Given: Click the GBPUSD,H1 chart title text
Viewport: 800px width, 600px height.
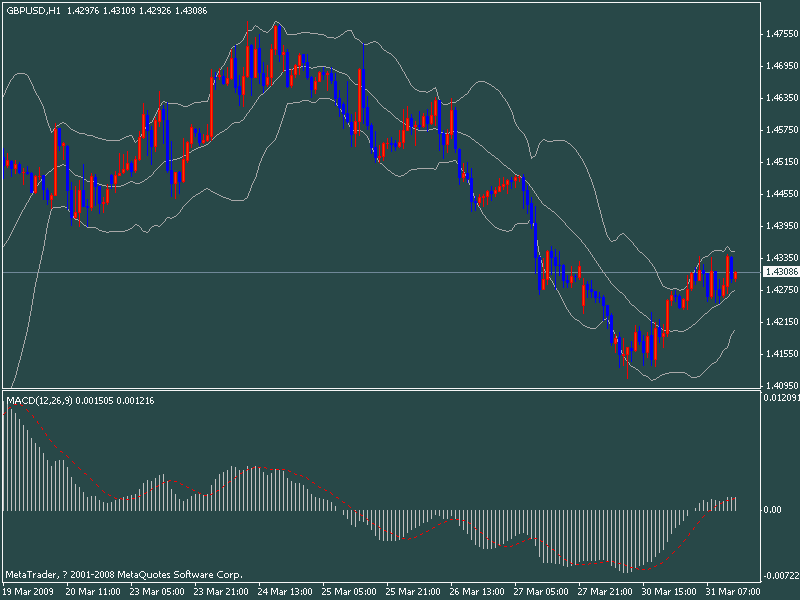Looking at the screenshot, I should coord(34,10).
